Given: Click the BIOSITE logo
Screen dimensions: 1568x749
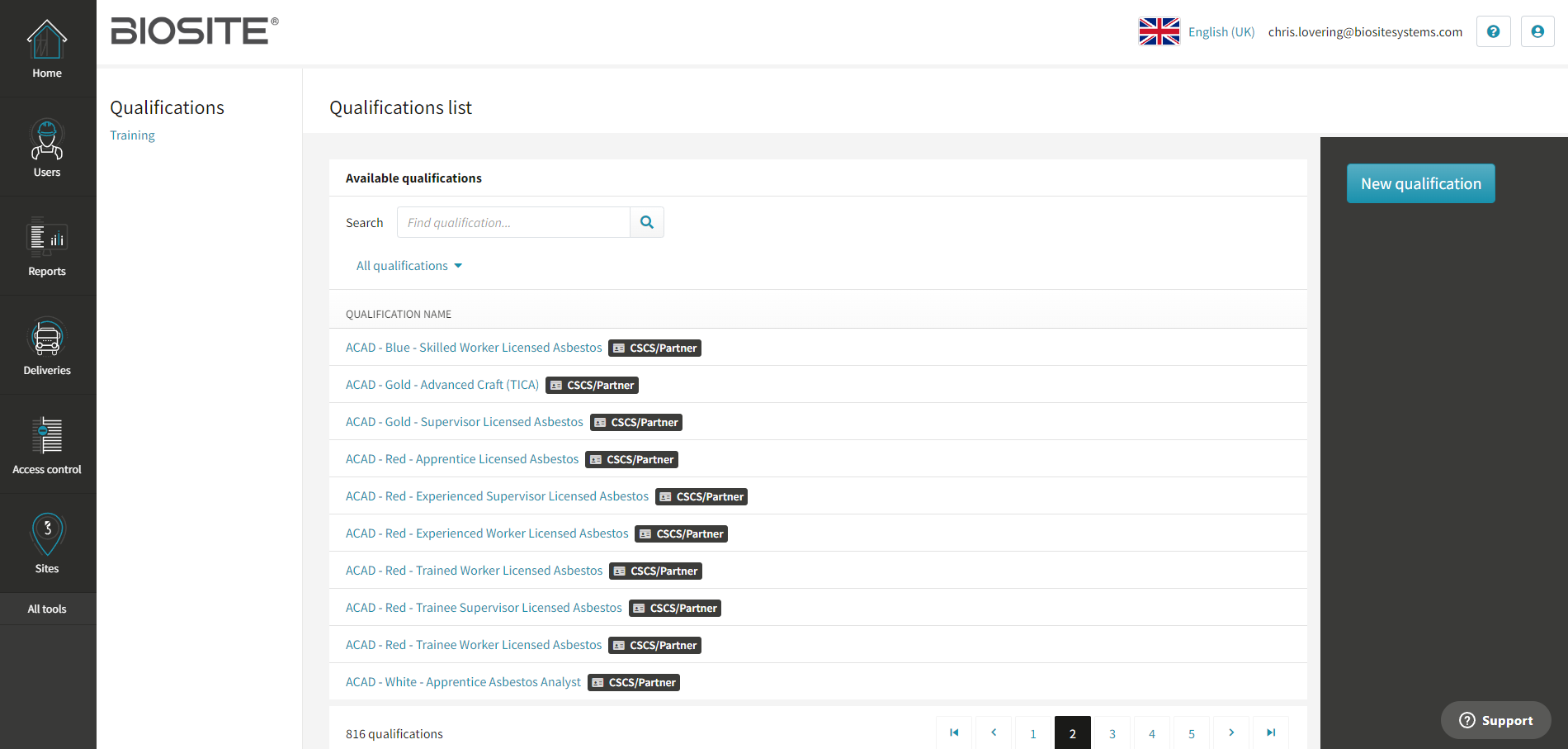Looking at the screenshot, I should click(x=195, y=31).
